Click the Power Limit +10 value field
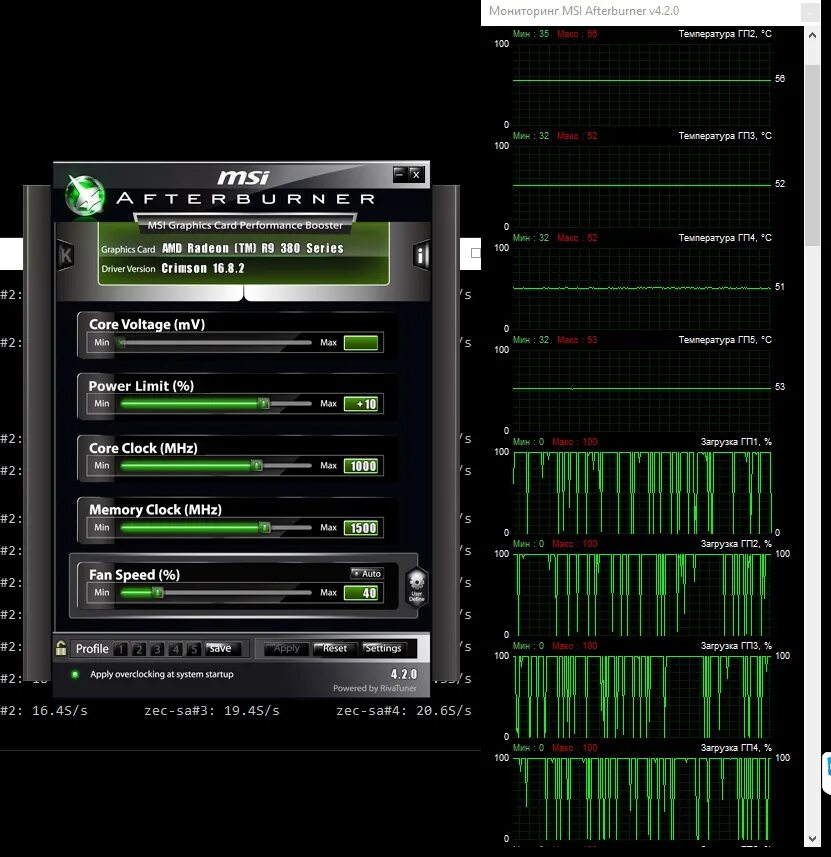Image resolution: width=831 pixels, height=857 pixels. pos(361,404)
